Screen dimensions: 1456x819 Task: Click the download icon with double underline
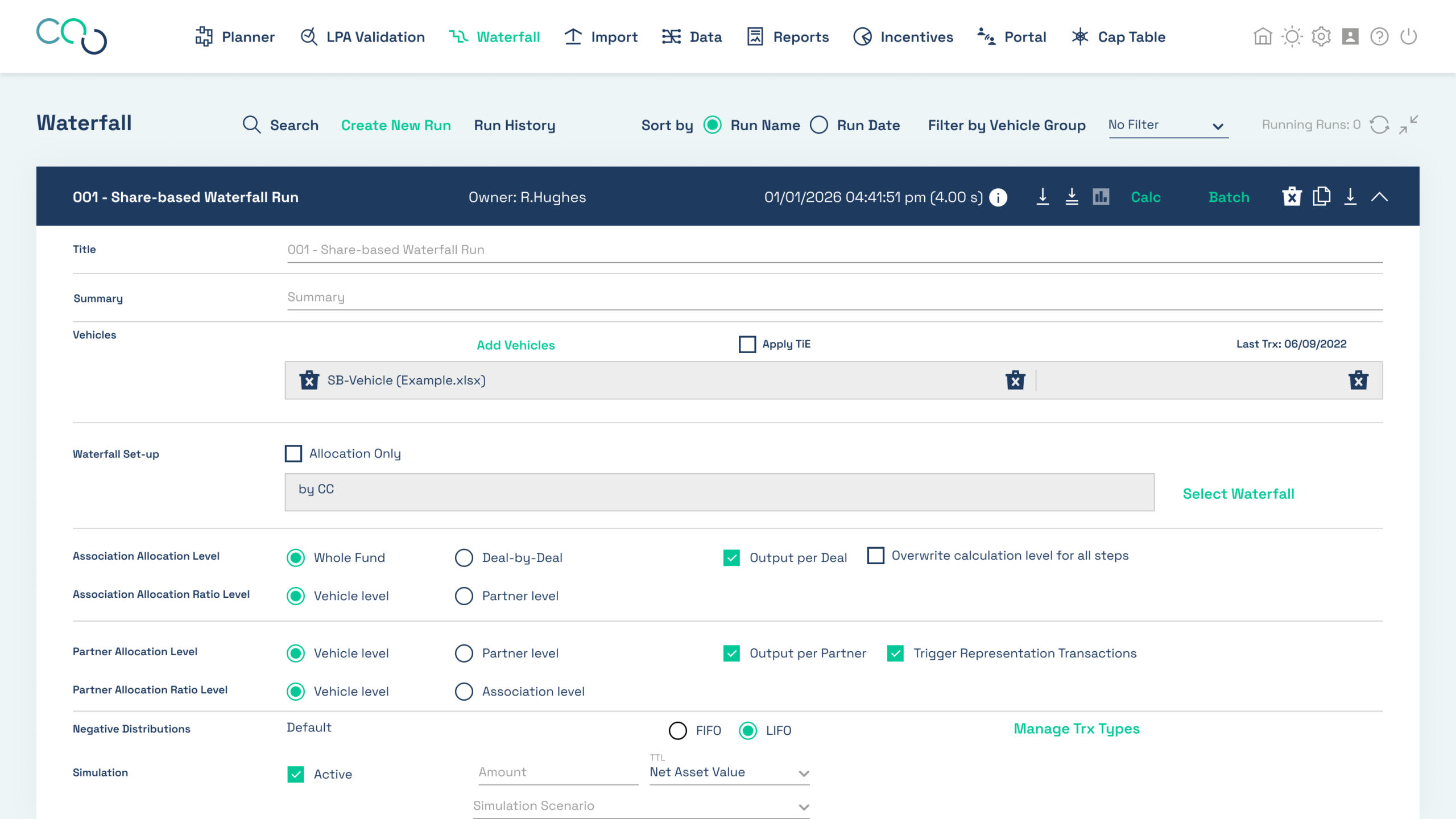coord(1072,197)
